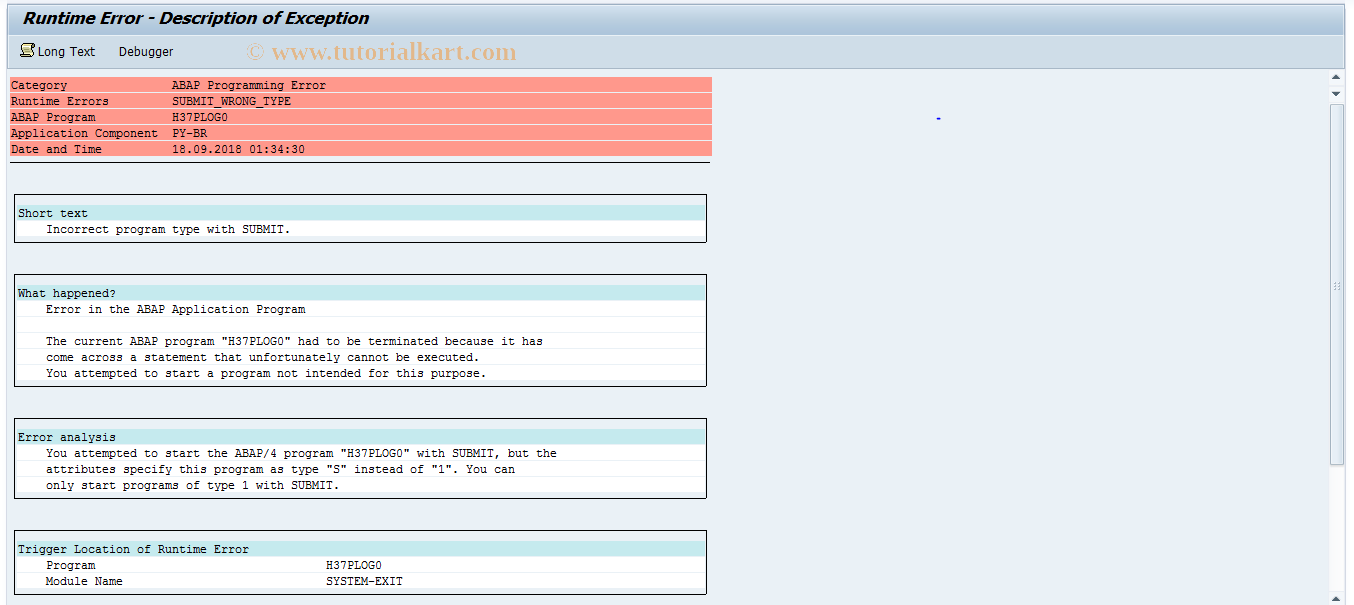
Task: Click 'Trigger Location of Runtime Error' heading
Action: pos(134,549)
